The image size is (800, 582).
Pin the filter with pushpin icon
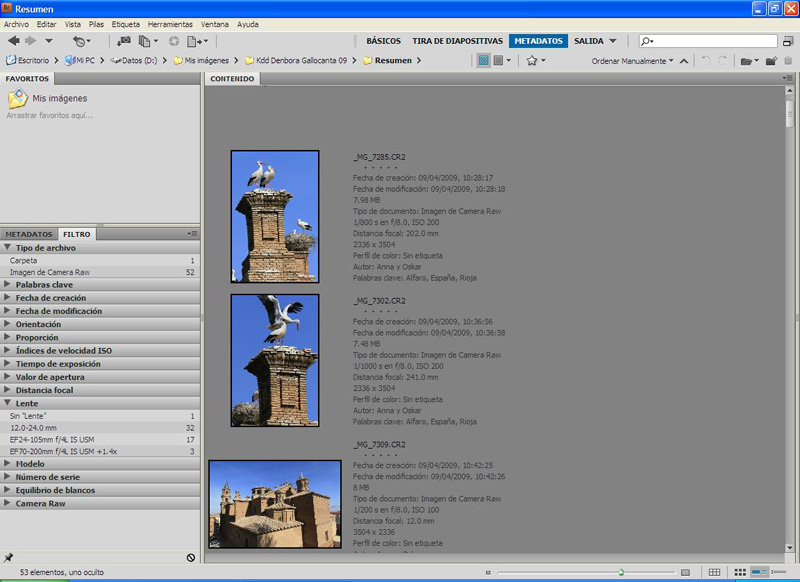pyautogui.click(x=8, y=558)
